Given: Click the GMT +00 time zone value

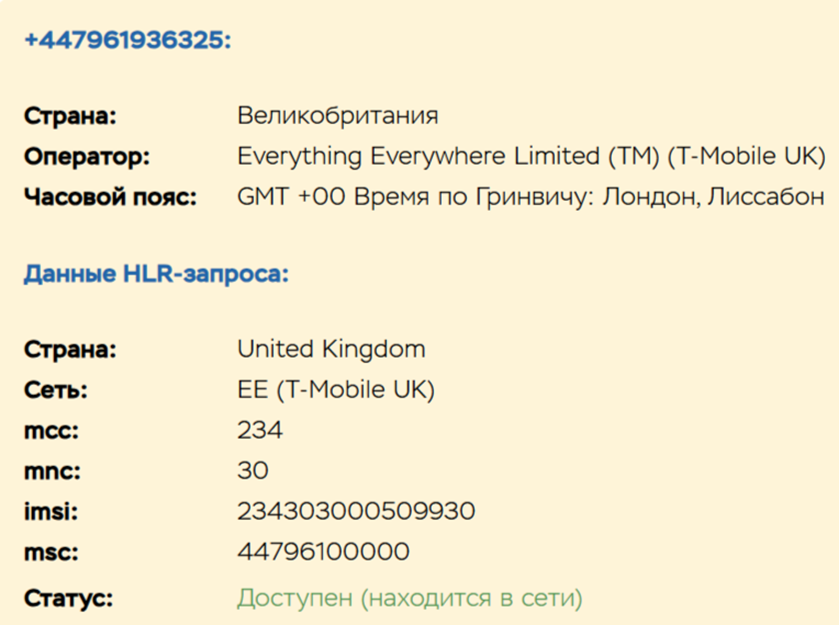Looking at the screenshot, I should pyautogui.click(x=530, y=197).
